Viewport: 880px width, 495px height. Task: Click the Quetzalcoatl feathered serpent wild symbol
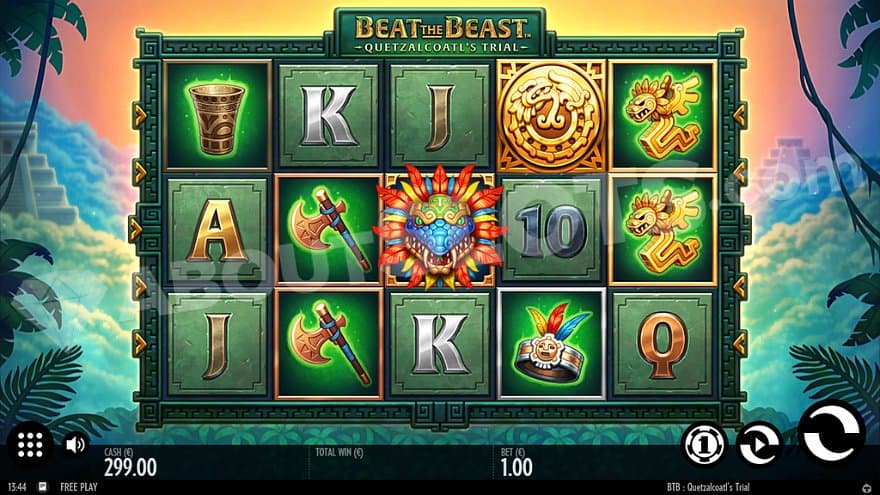tap(439, 228)
